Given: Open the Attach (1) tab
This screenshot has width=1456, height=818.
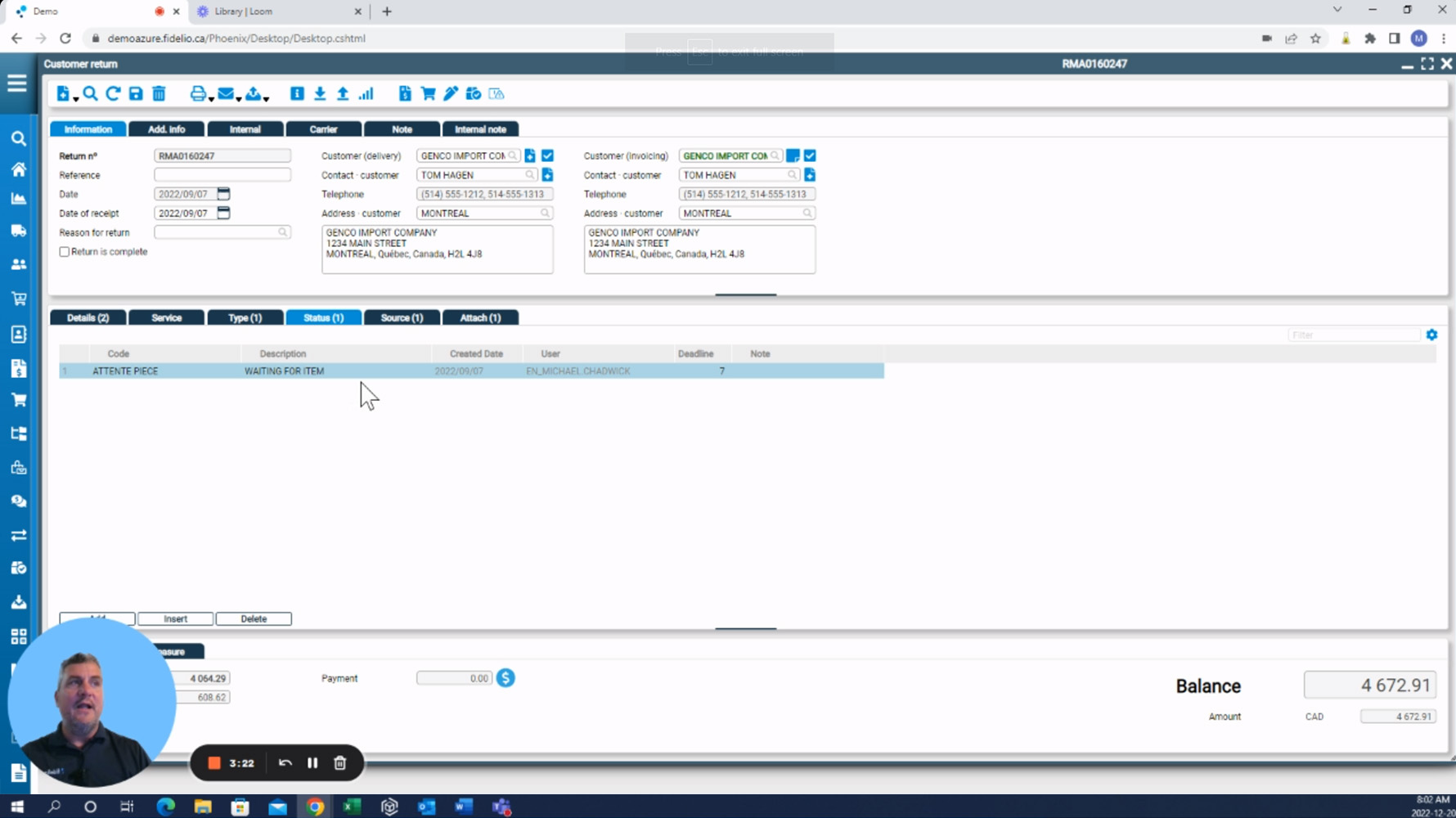Looking at the screenshot, I should pyautogui.click(x=480, y=317).
